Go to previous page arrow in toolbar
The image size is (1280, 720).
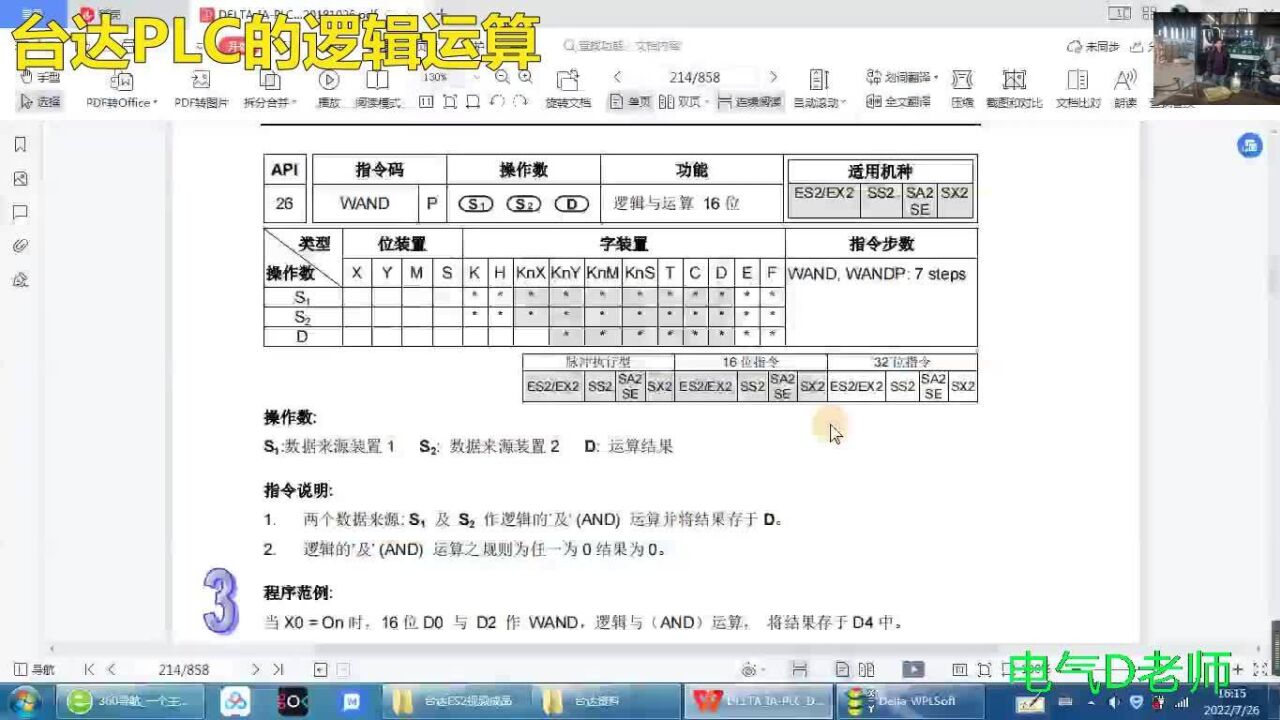(x=617, y=77)
